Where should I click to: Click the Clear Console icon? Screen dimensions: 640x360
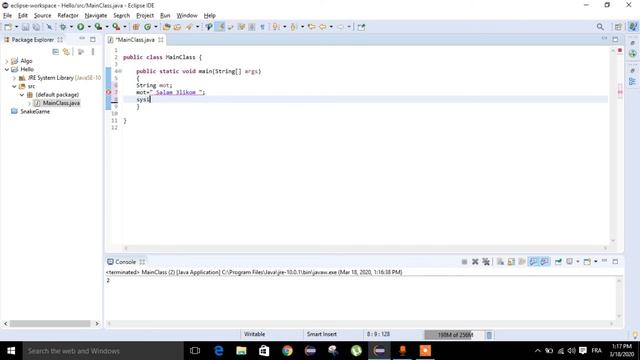click(500, 262)
